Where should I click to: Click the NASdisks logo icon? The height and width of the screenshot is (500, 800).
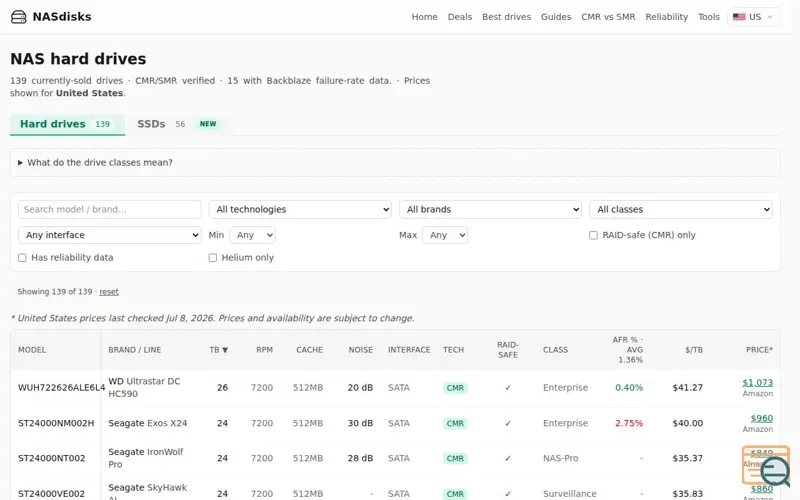[x=18, y=17]
